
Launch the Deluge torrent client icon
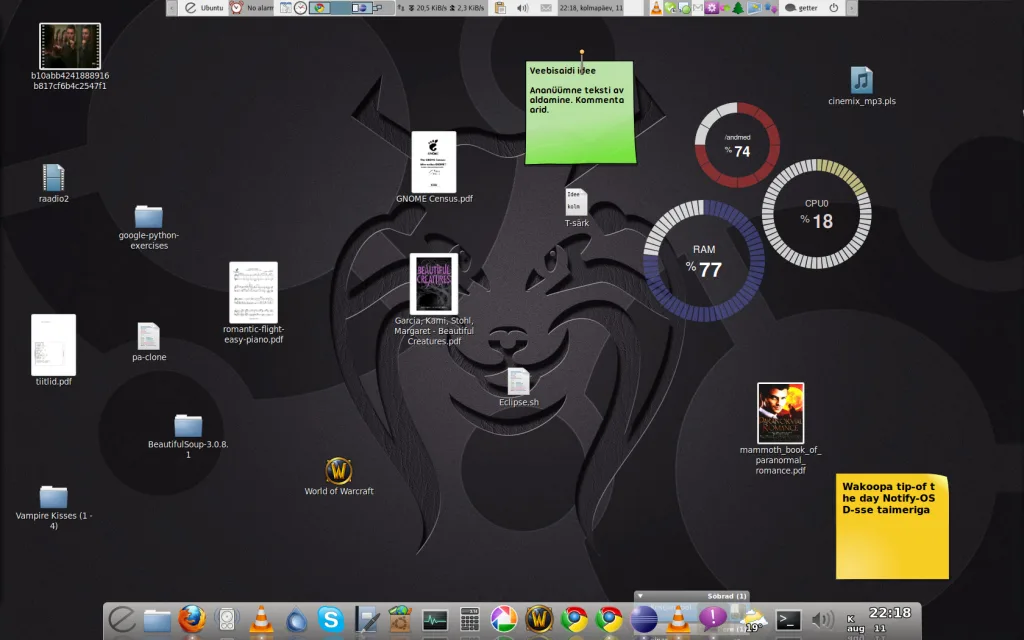coord(296,620)
